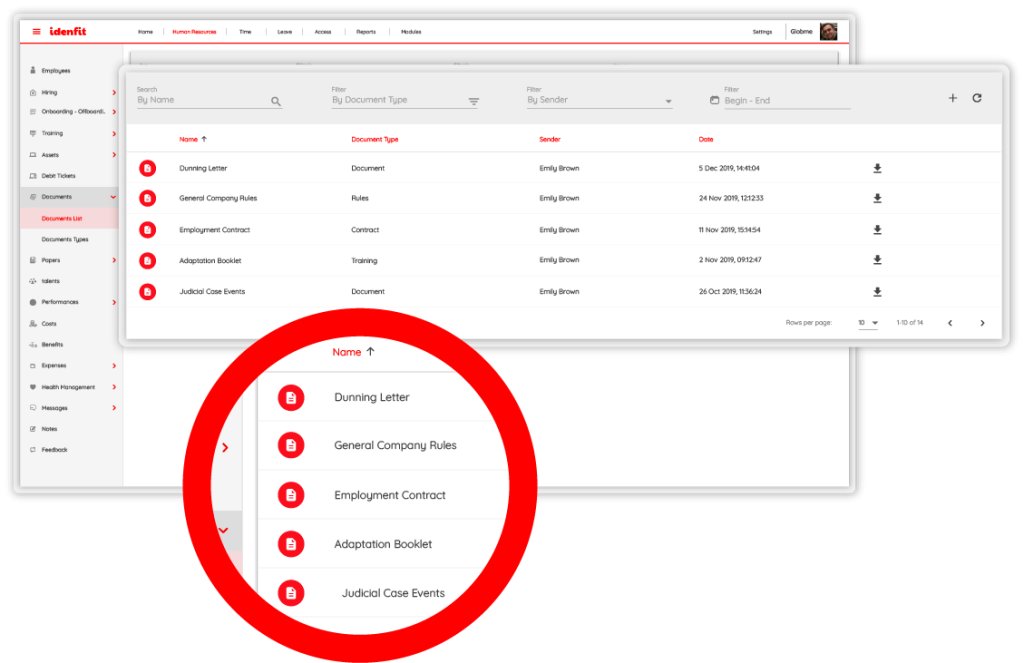The image size is (1024, 663).
Task: Download the Dunning Letter document
Action: coord(877,168)
